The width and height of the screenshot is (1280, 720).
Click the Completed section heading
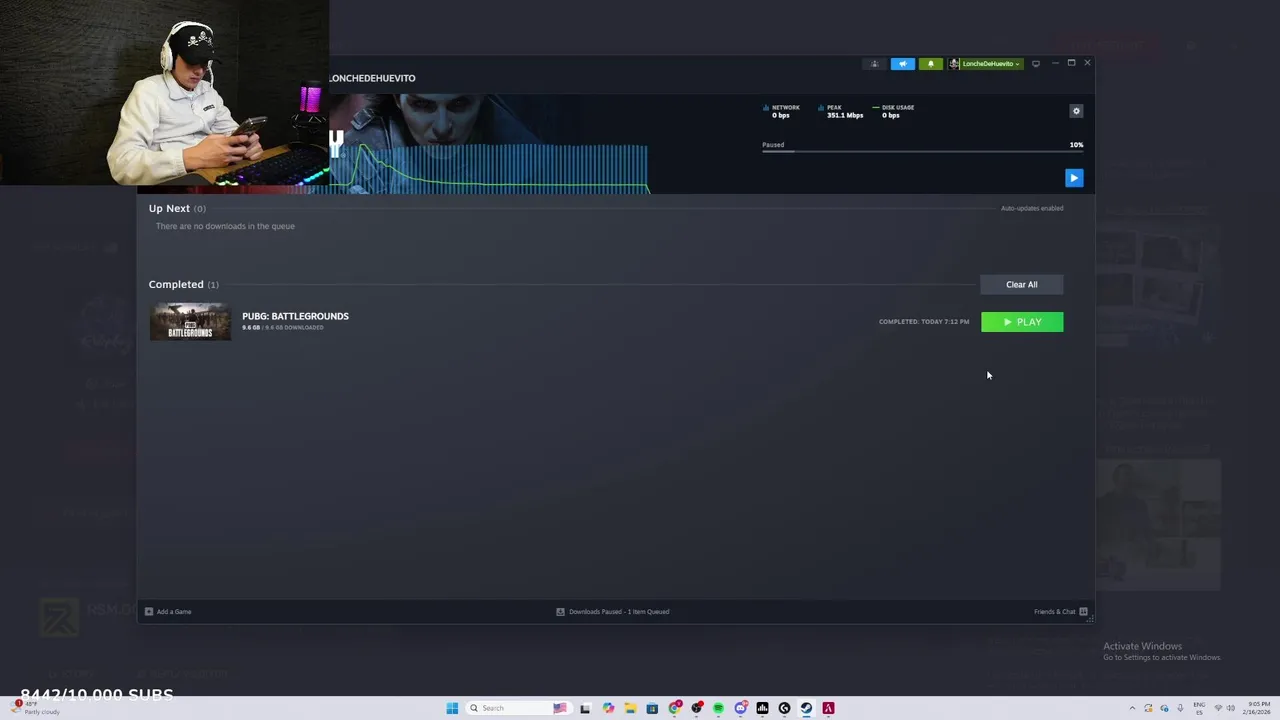tap(176, 284)
